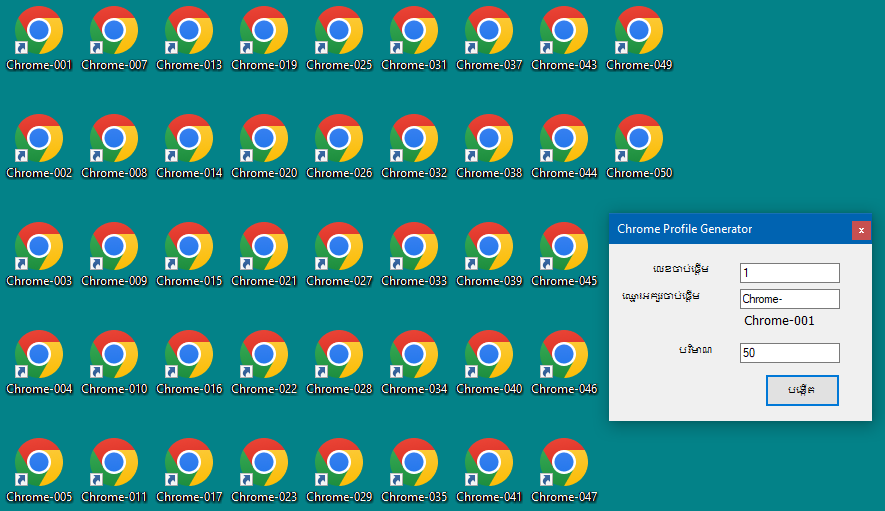This screenshot has width=885, height=511.
Task: Click the Chrome-044 shortcut icon
Action: pos(564,146)
